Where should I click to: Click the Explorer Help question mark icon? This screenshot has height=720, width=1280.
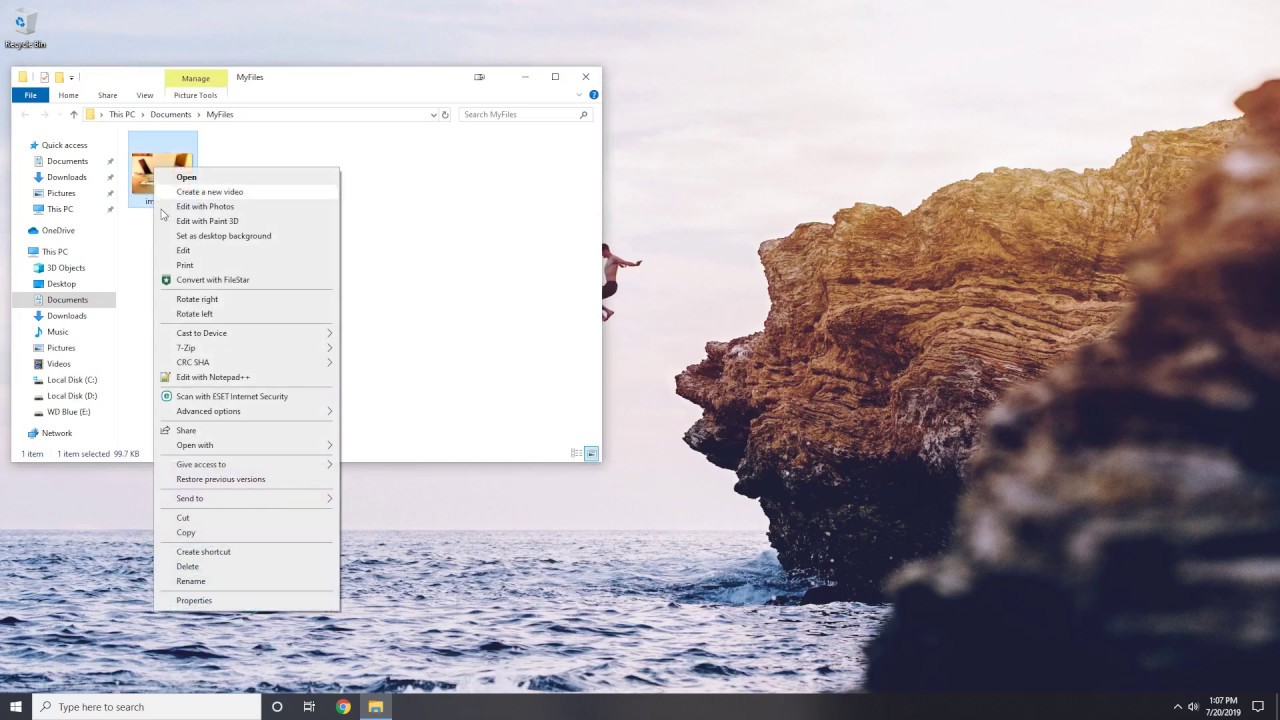point(593,95)
